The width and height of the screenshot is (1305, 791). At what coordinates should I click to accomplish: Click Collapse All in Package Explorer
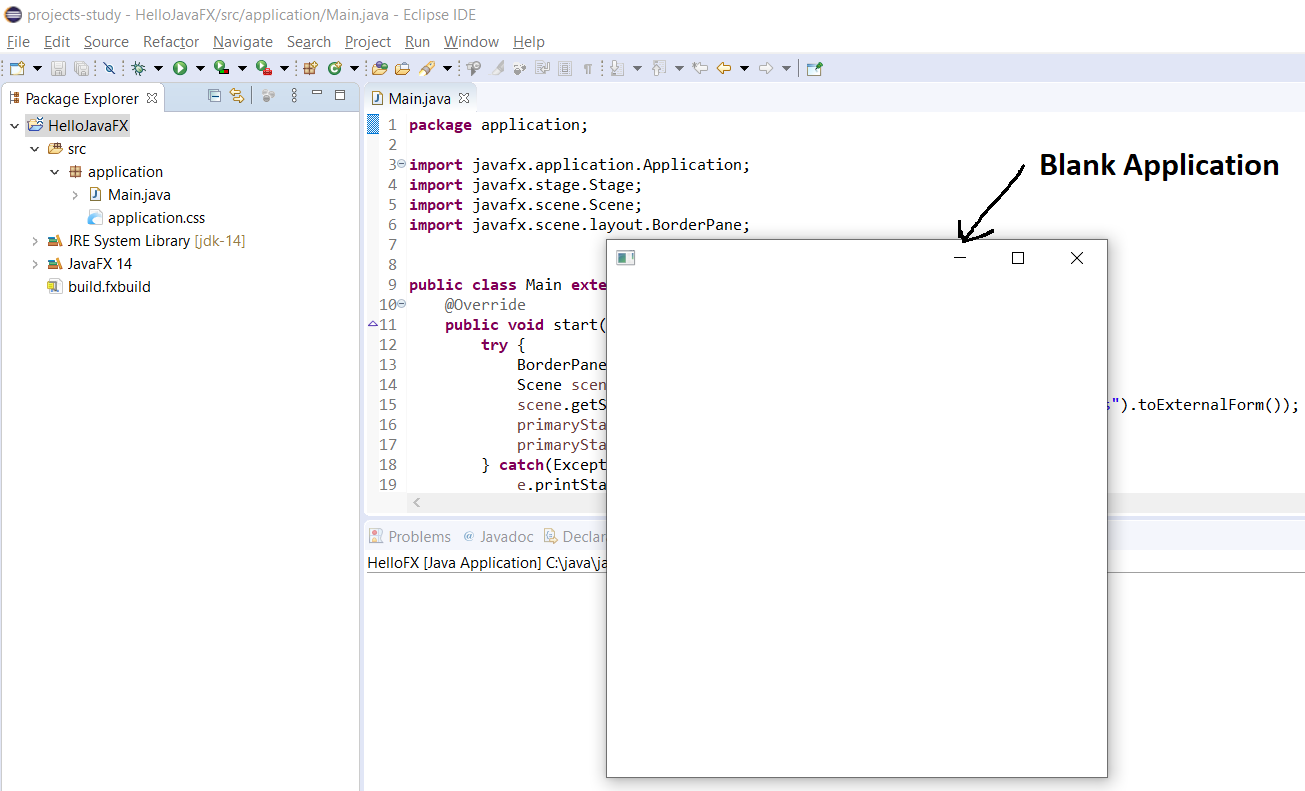[214, 96]
